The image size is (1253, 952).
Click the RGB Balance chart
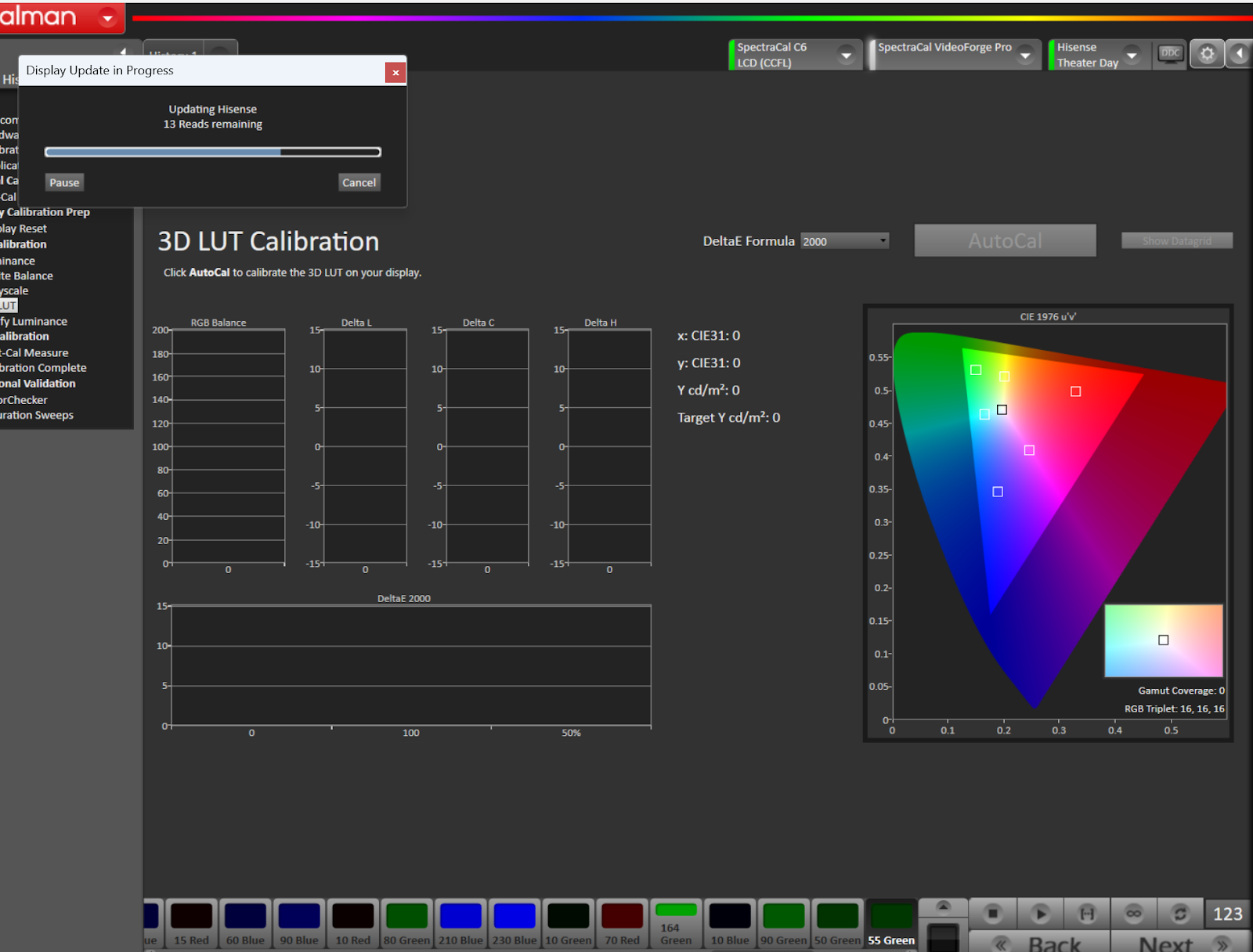(x=228, y=446)
